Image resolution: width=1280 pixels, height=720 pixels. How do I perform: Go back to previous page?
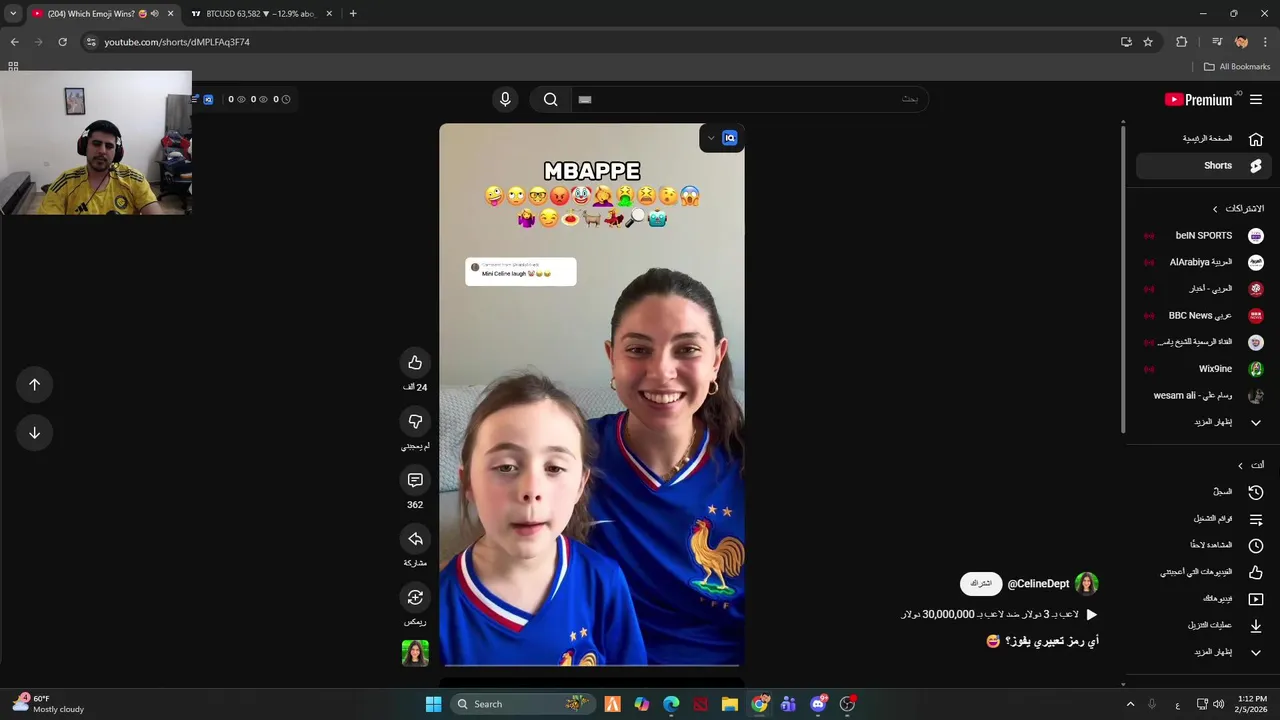click(x=14, y=42)
